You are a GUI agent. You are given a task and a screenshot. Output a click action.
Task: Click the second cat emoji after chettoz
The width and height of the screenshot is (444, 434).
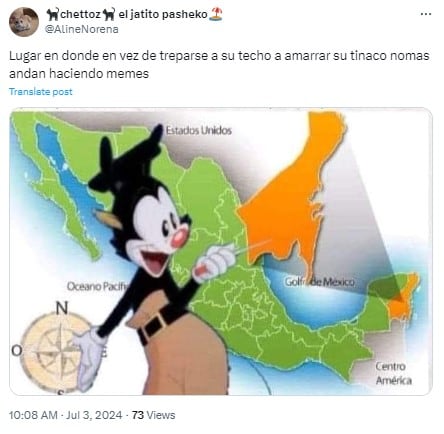pos(109,14)
